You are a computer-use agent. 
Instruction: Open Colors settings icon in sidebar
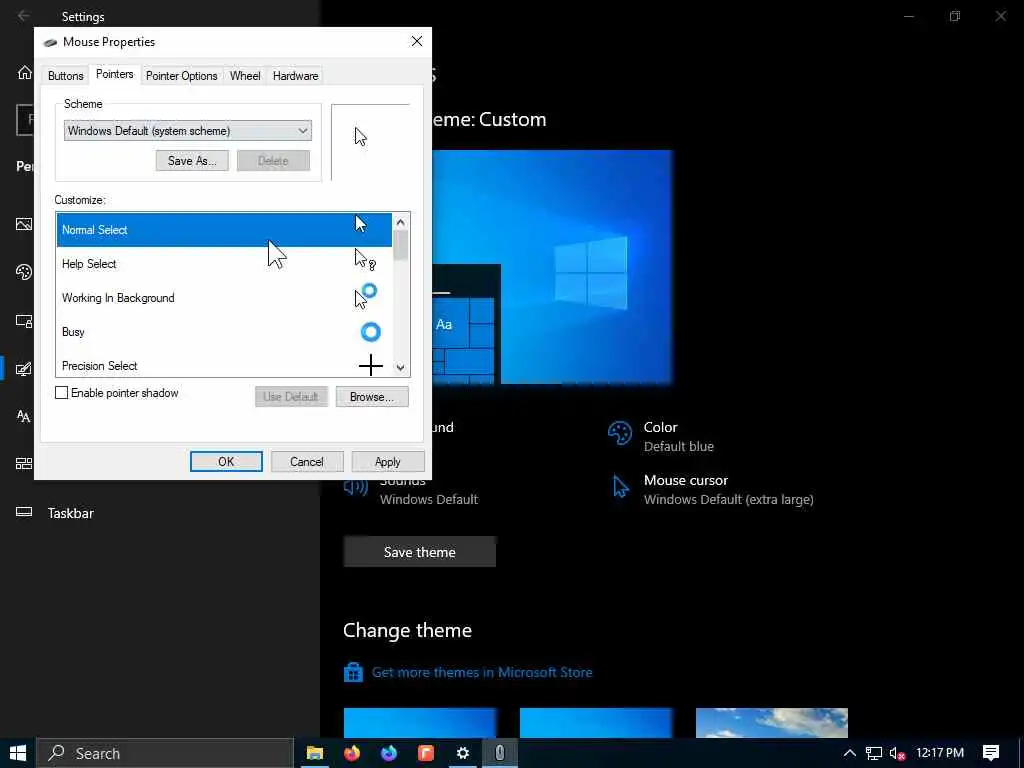click(24, 272)
